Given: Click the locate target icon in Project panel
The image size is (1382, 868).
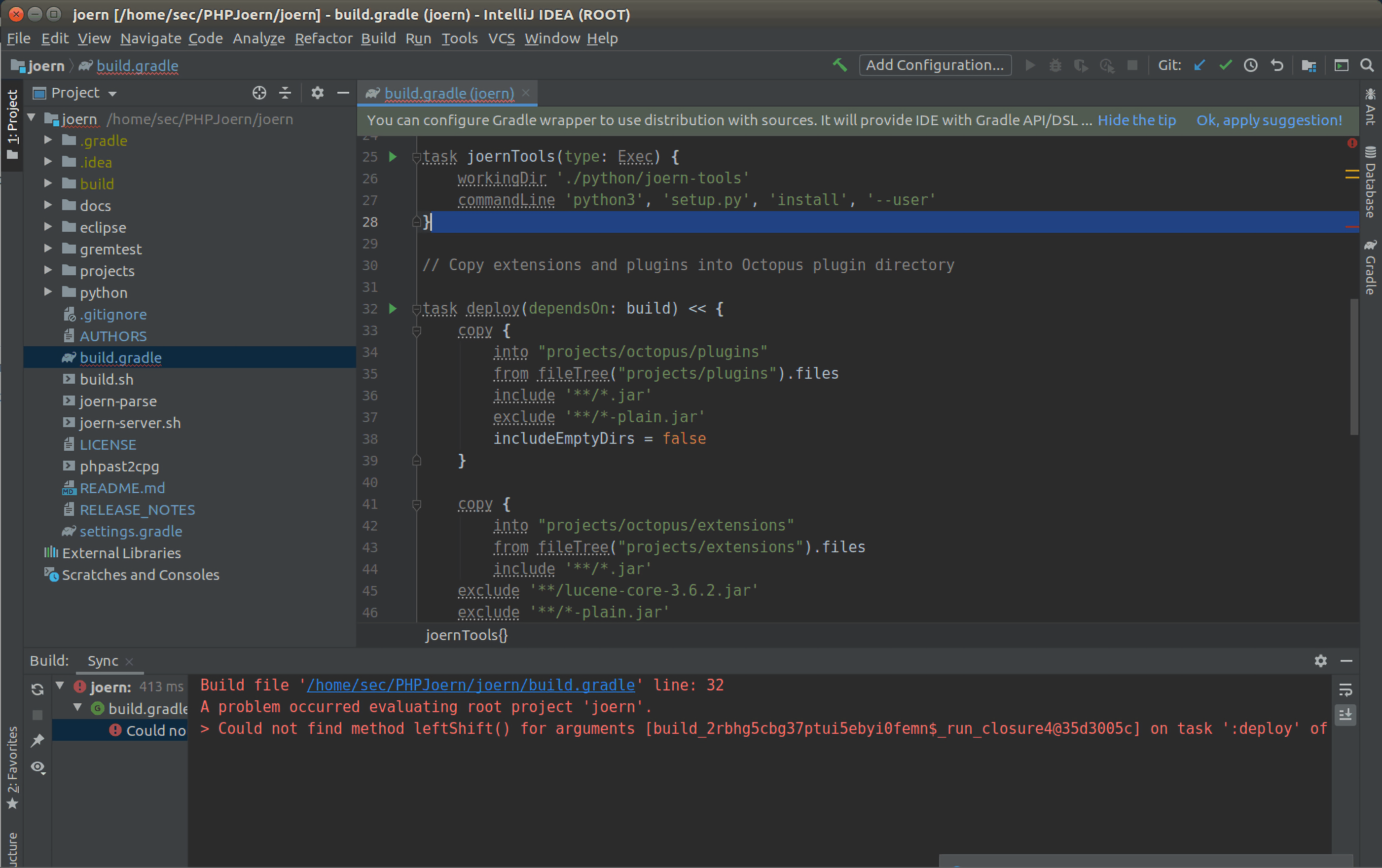Looking at the screenshot, I should 259,93.
